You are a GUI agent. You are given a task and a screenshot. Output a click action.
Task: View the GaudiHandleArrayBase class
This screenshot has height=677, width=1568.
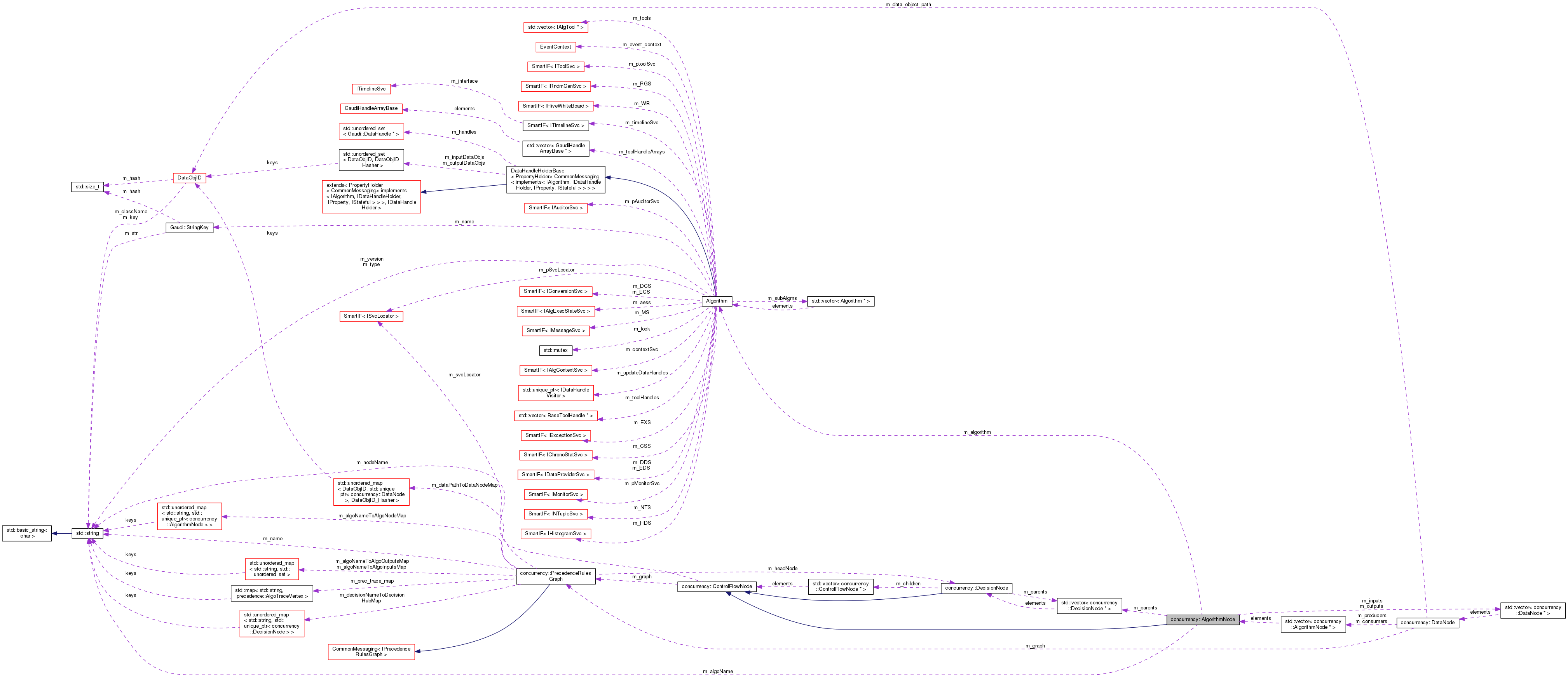(x=371, y=108)
